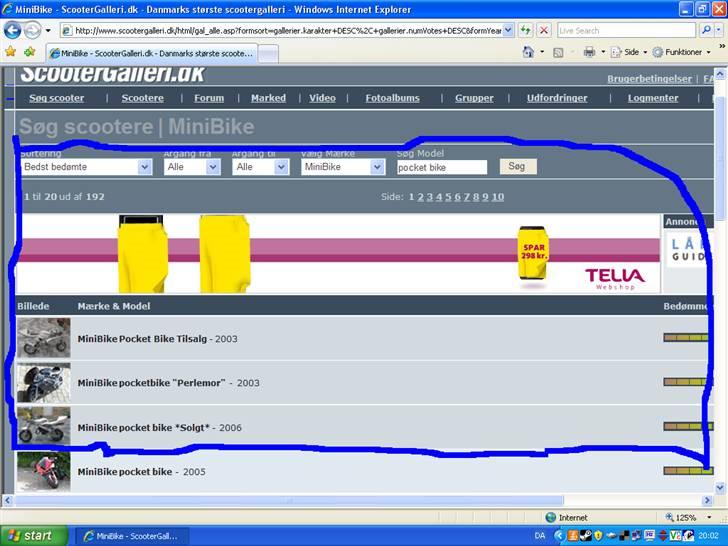The height and width of the screenshot is (546, 728).
Task: Open the Scootere nav link
Action: (x=143, y=98)
